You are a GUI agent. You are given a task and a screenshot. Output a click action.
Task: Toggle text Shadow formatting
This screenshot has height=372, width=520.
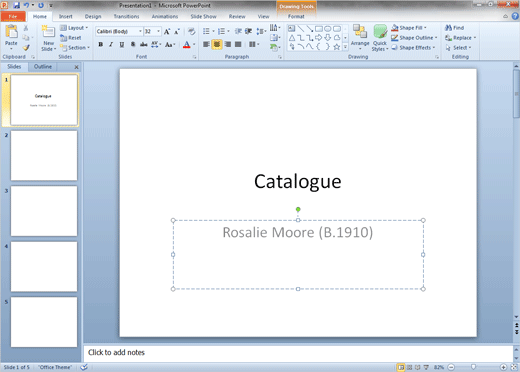click(x=133, y=44)
